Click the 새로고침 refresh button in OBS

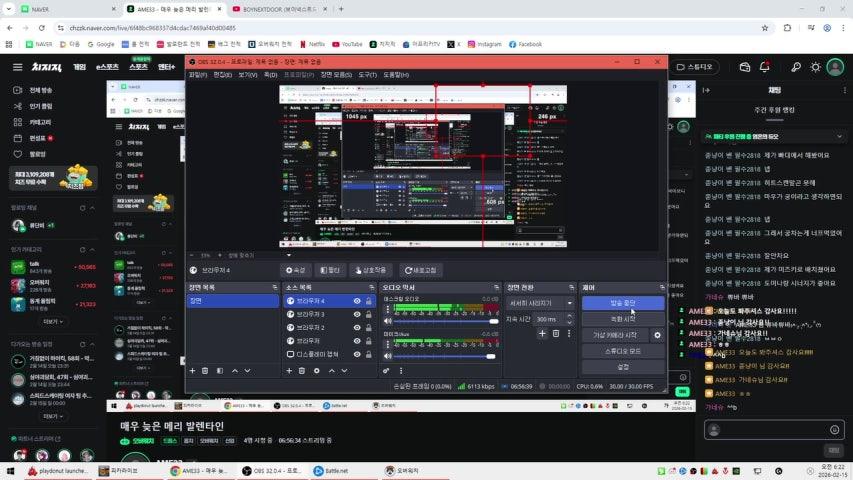421,270
